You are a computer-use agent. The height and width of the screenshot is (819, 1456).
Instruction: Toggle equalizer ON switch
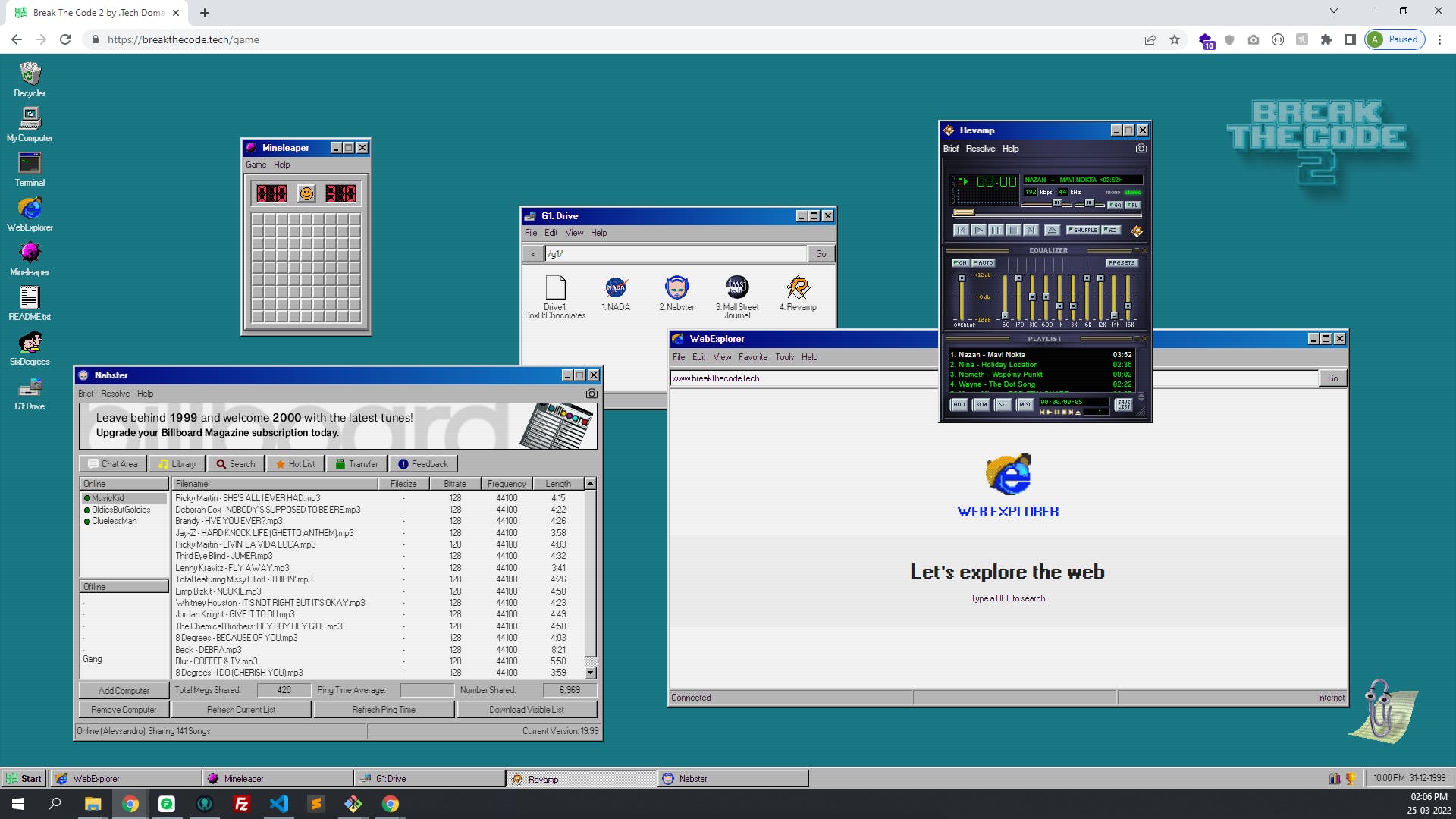(960, 263)
